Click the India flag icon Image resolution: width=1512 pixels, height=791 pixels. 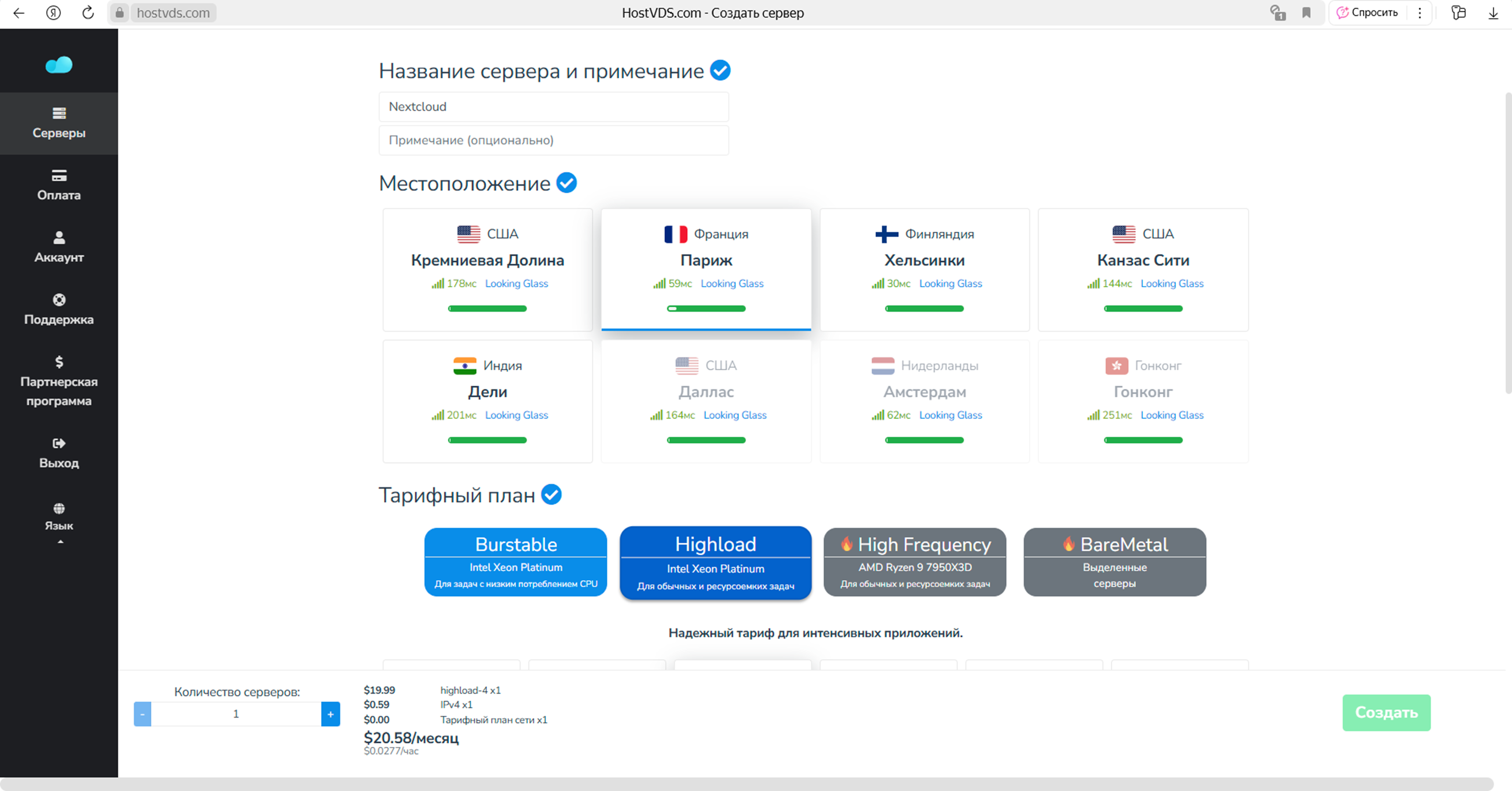pos(464,365)
